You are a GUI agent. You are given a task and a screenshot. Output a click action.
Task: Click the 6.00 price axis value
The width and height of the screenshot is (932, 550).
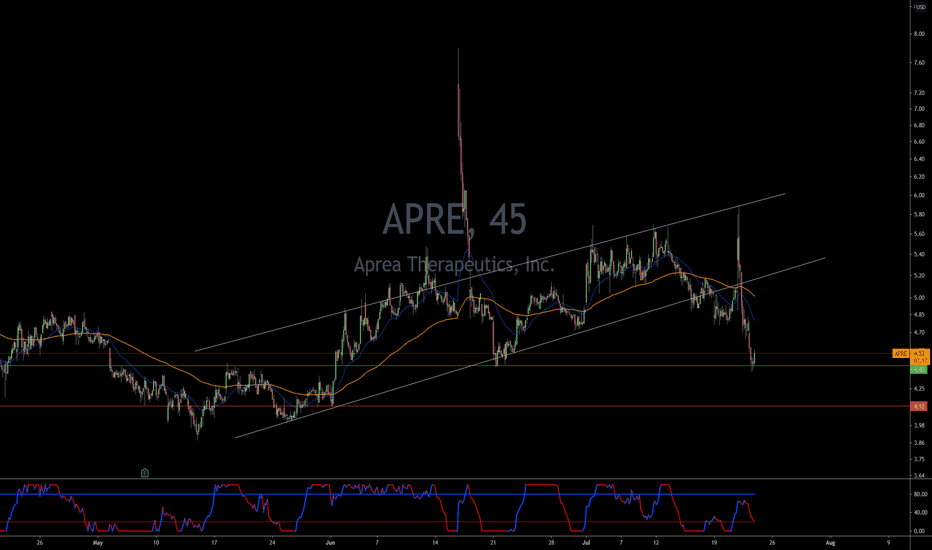coord(920,195)
